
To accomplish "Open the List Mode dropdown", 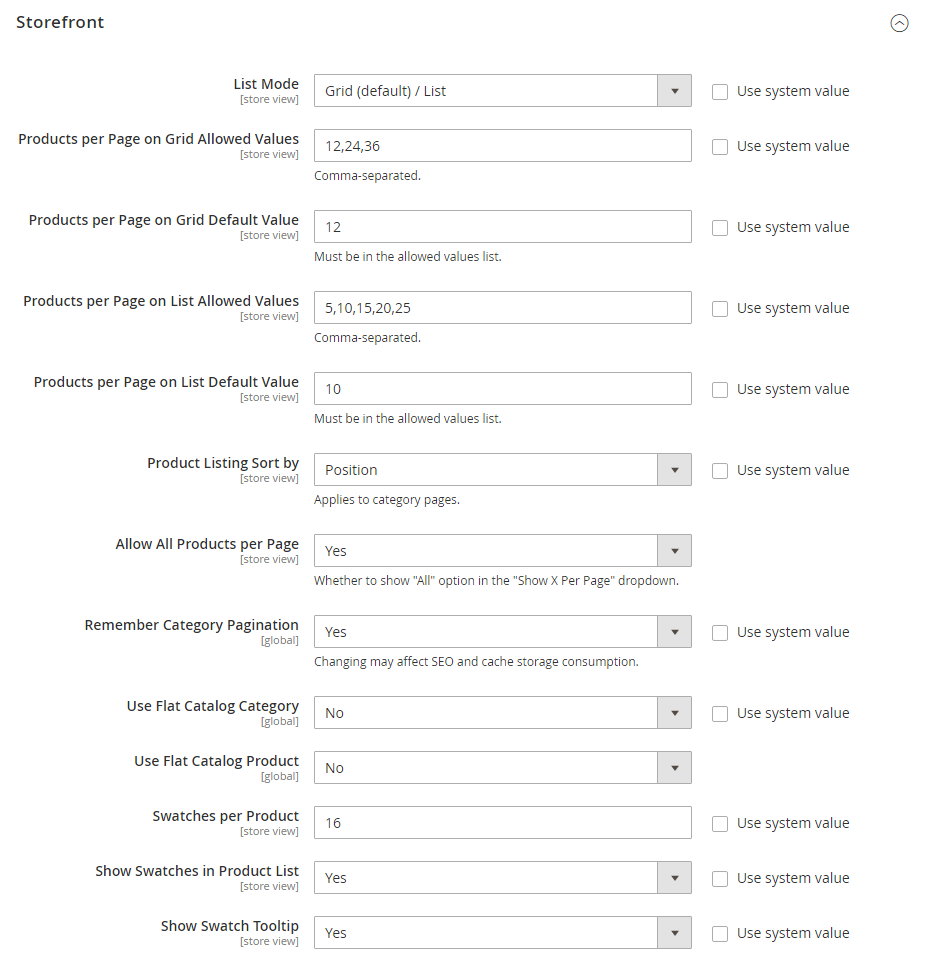I will pyautogui.click(x=503, y=91).
